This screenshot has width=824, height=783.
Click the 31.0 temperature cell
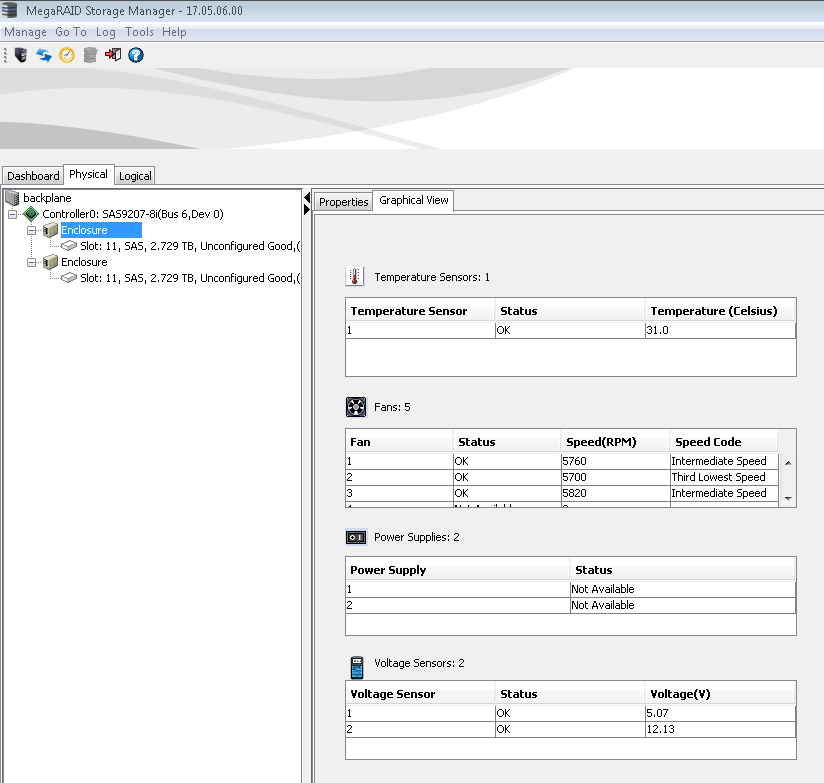(x=720, y=330)
